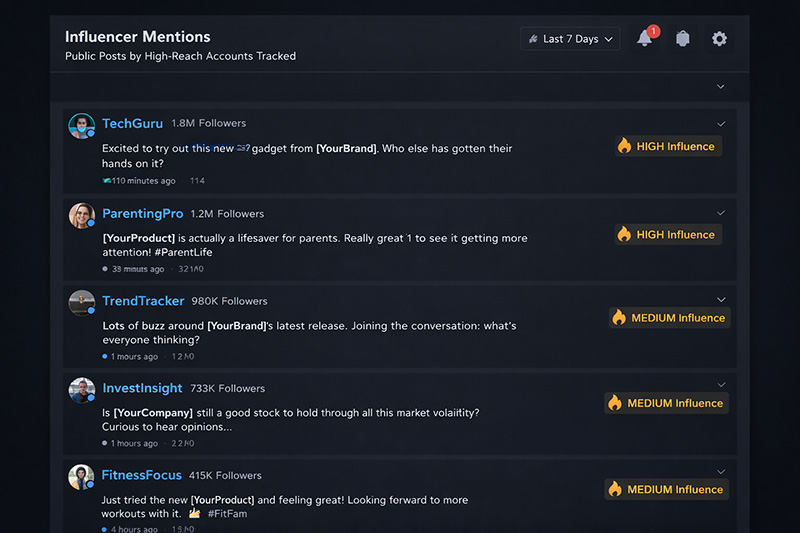Image resolution: width=800 pixels, height=533 pixels.
Task: Click TrendTracker's profile avatar
Action: [x=81, y=302]
